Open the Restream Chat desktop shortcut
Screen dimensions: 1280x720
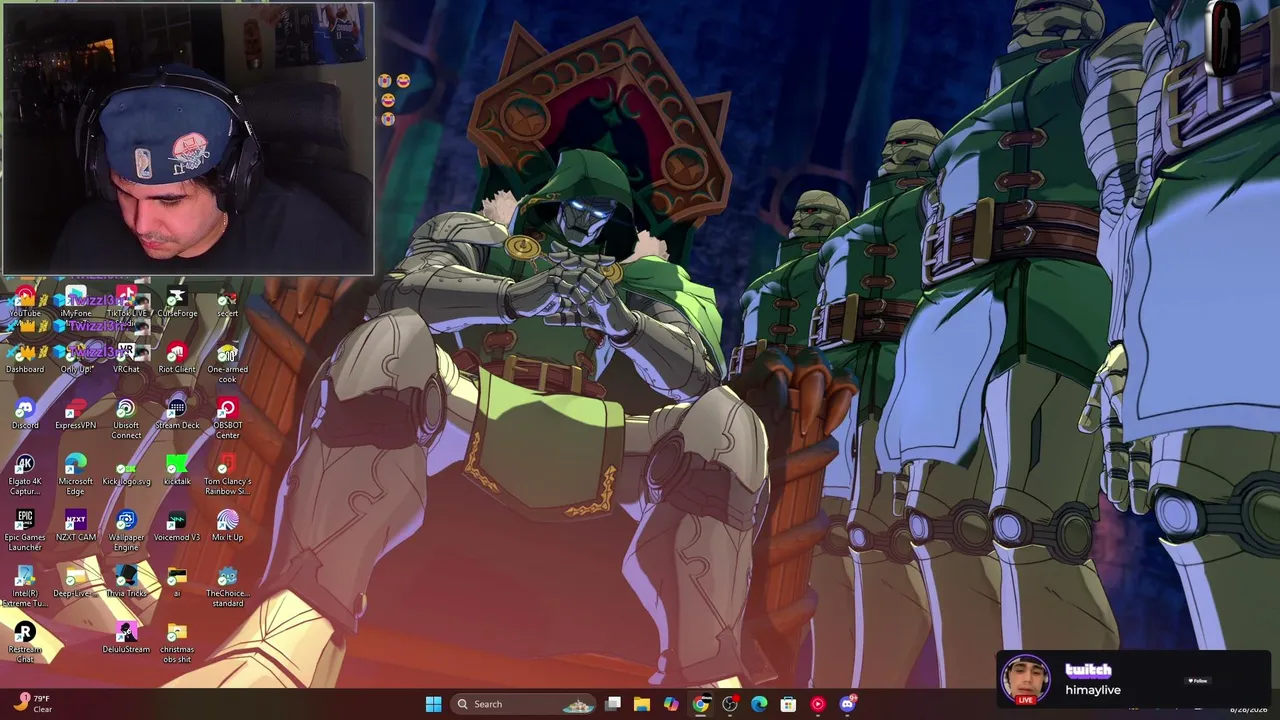(x=25, y=642)
